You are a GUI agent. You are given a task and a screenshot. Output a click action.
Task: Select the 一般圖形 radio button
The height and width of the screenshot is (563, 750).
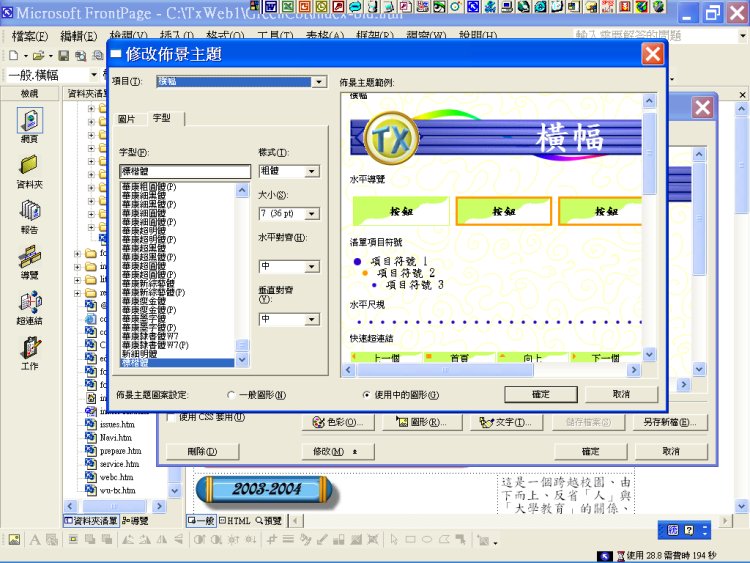point(232,395)
